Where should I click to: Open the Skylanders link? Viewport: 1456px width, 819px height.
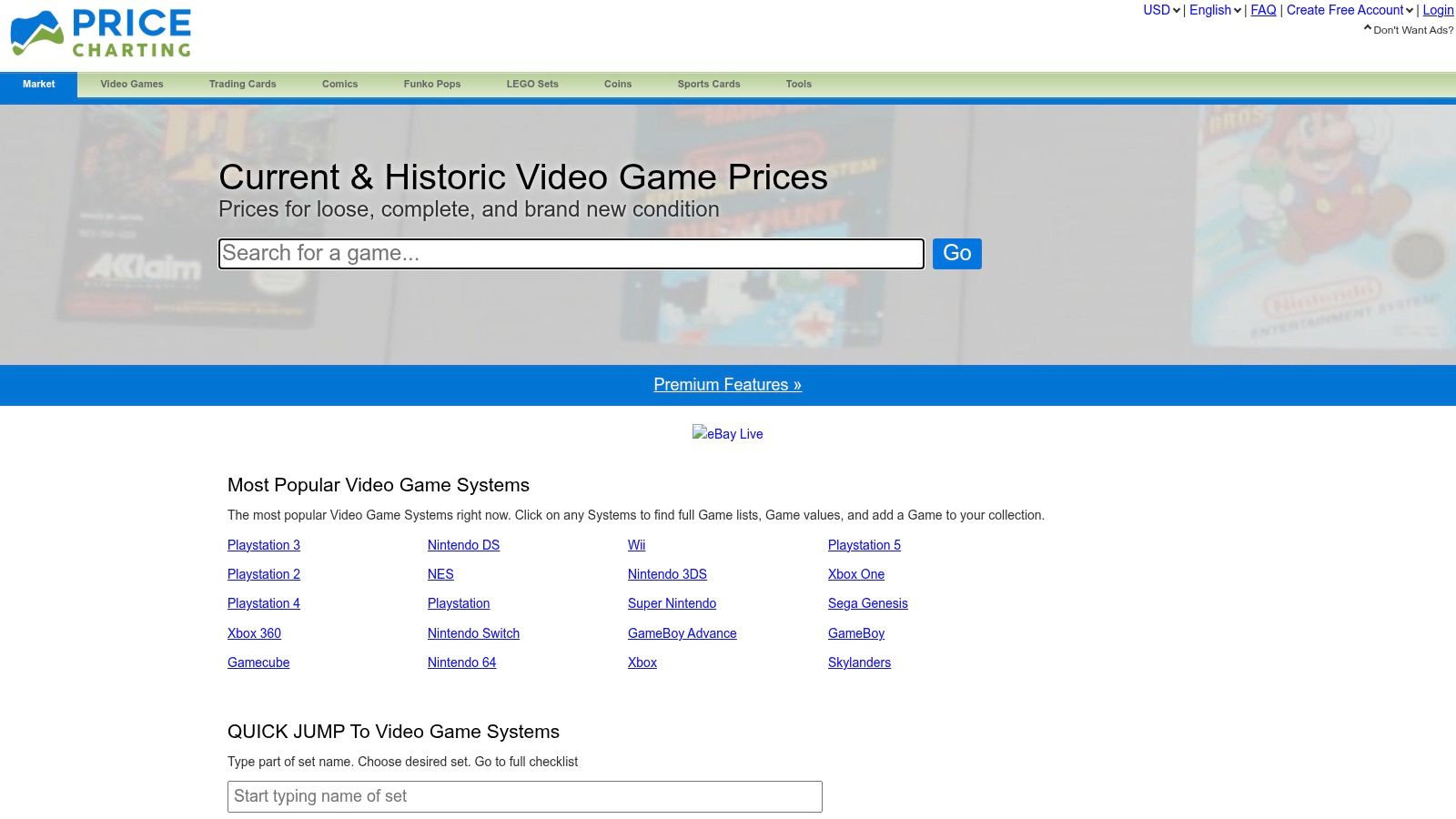coord(859,662)
